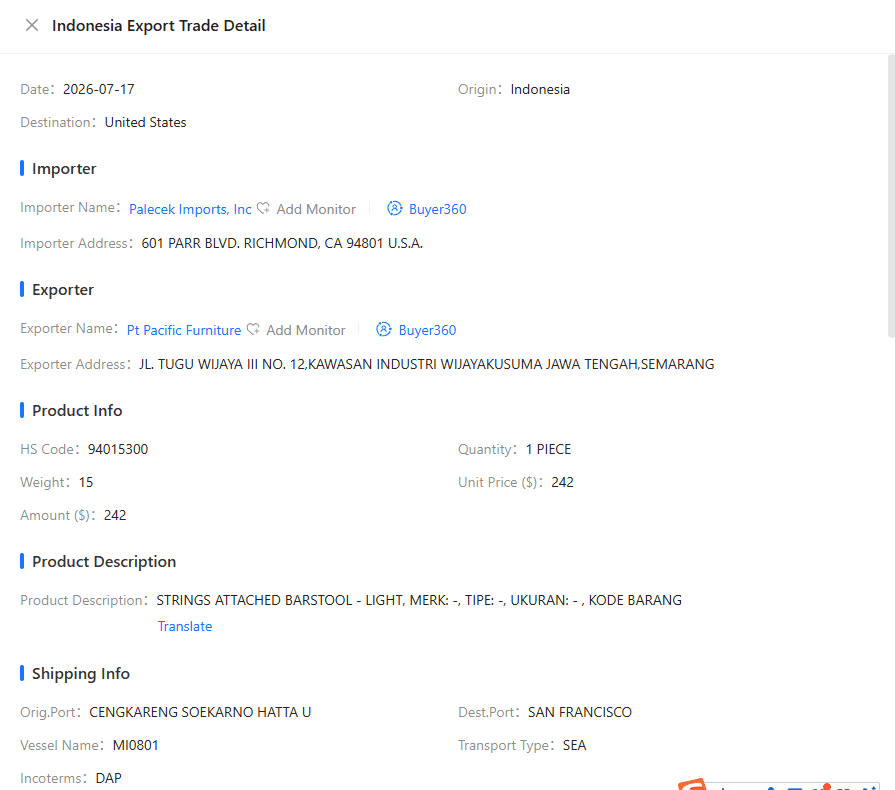895x790 pixels.
Task: Select the weight value 15
Action: tap(86, 482)
